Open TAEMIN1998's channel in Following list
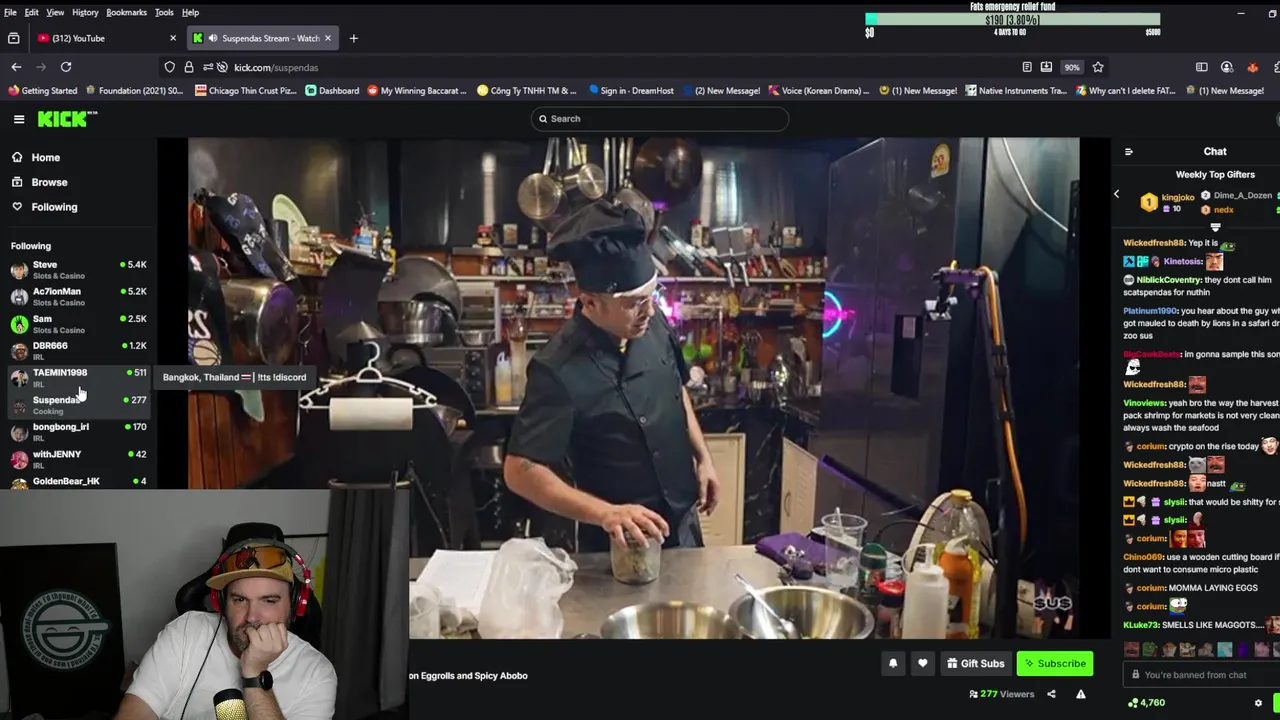This screenshot has height=720, width=1280. (x=78, y=377)
